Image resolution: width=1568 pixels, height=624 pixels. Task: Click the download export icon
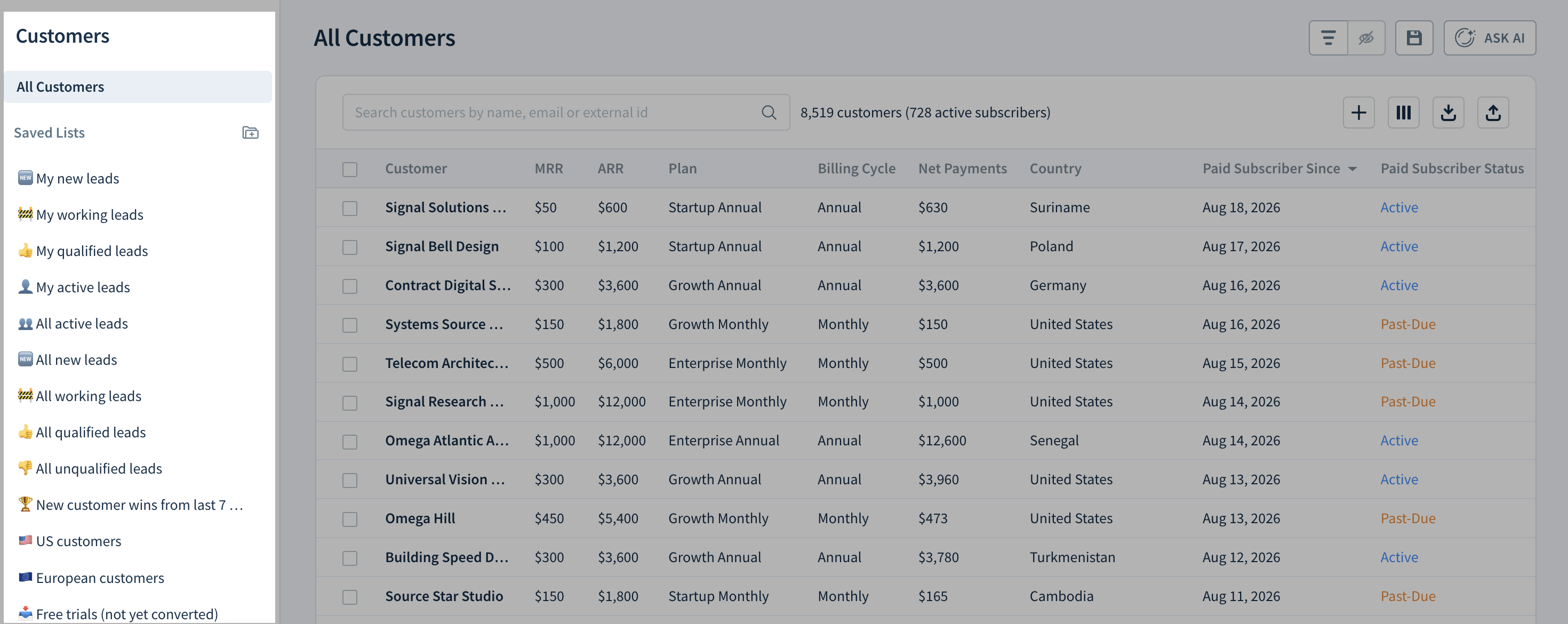tap(1447, 113)
